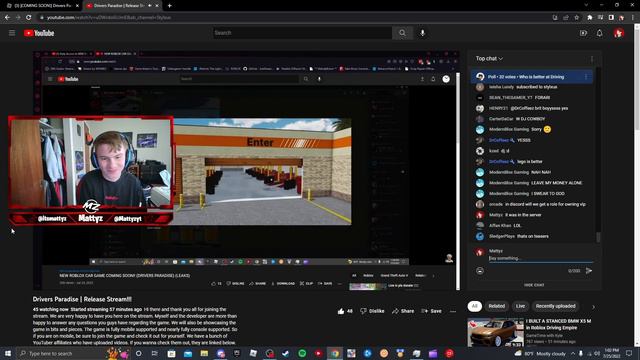Open Steam from the taskbar
The height and width of the screenshot is (360, 640).
click(x=286, y=353)
